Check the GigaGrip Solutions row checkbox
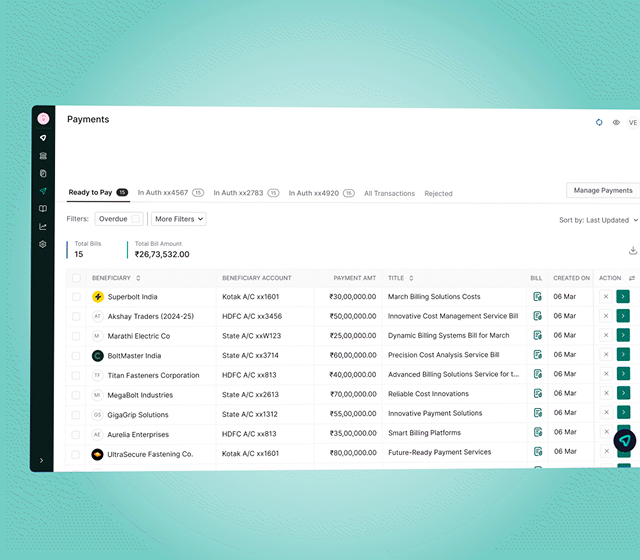 click(76, 415)
